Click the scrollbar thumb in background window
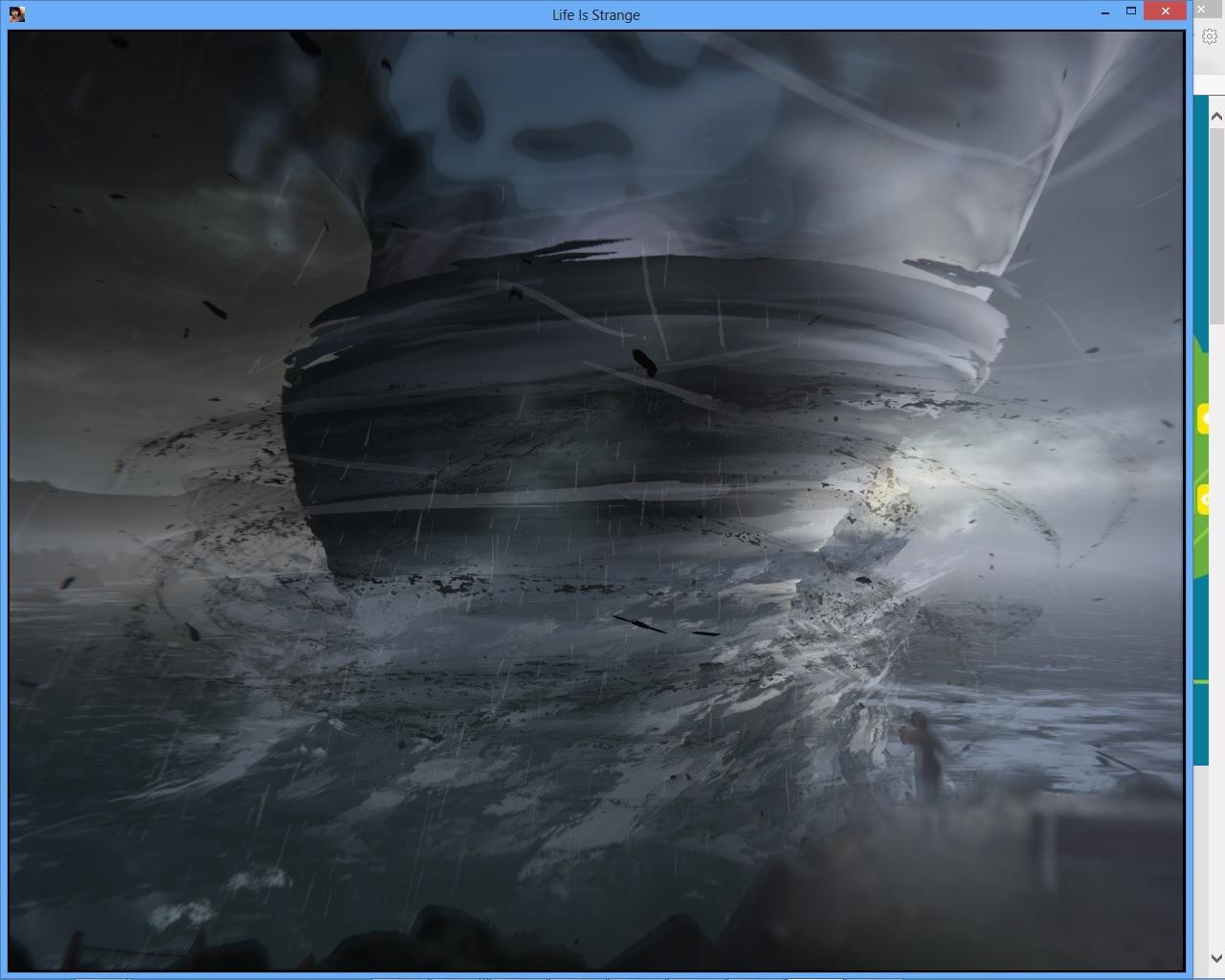This screenshot has height=980, width=1225. (1217, 224)
